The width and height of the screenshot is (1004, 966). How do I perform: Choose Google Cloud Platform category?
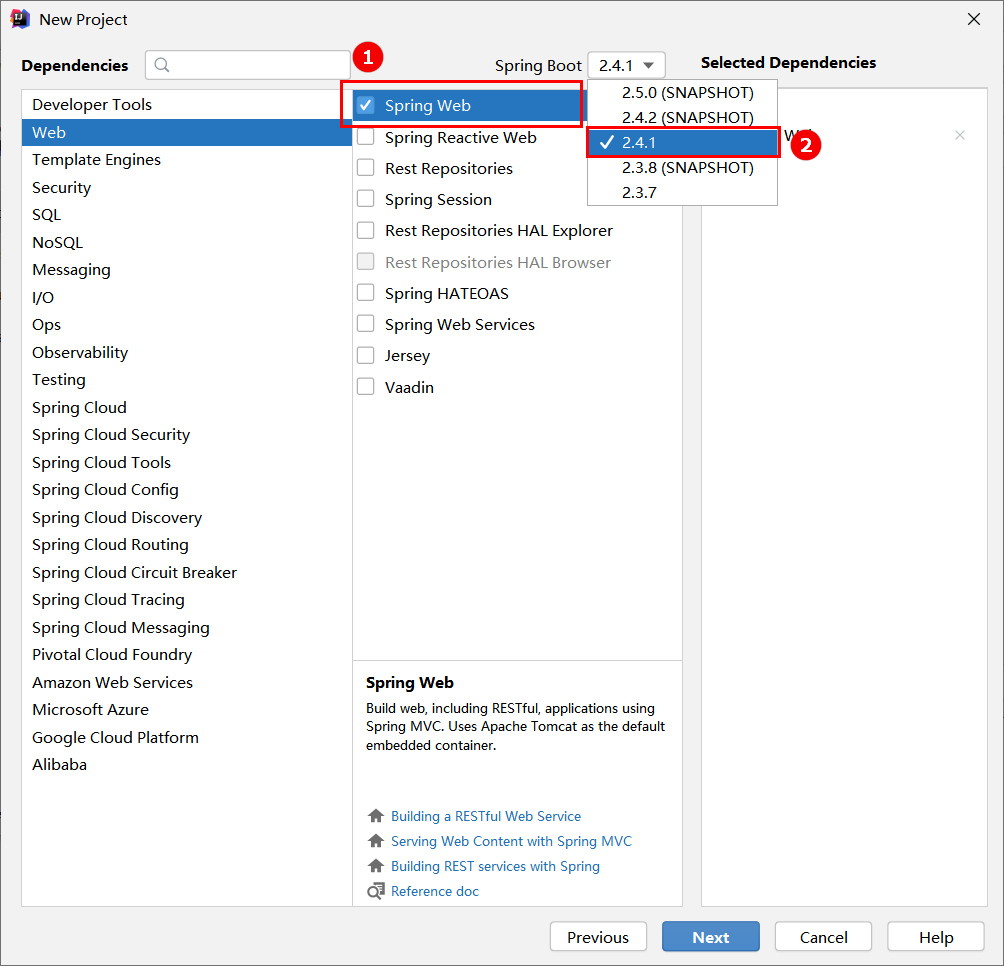(x=186, y=737)
